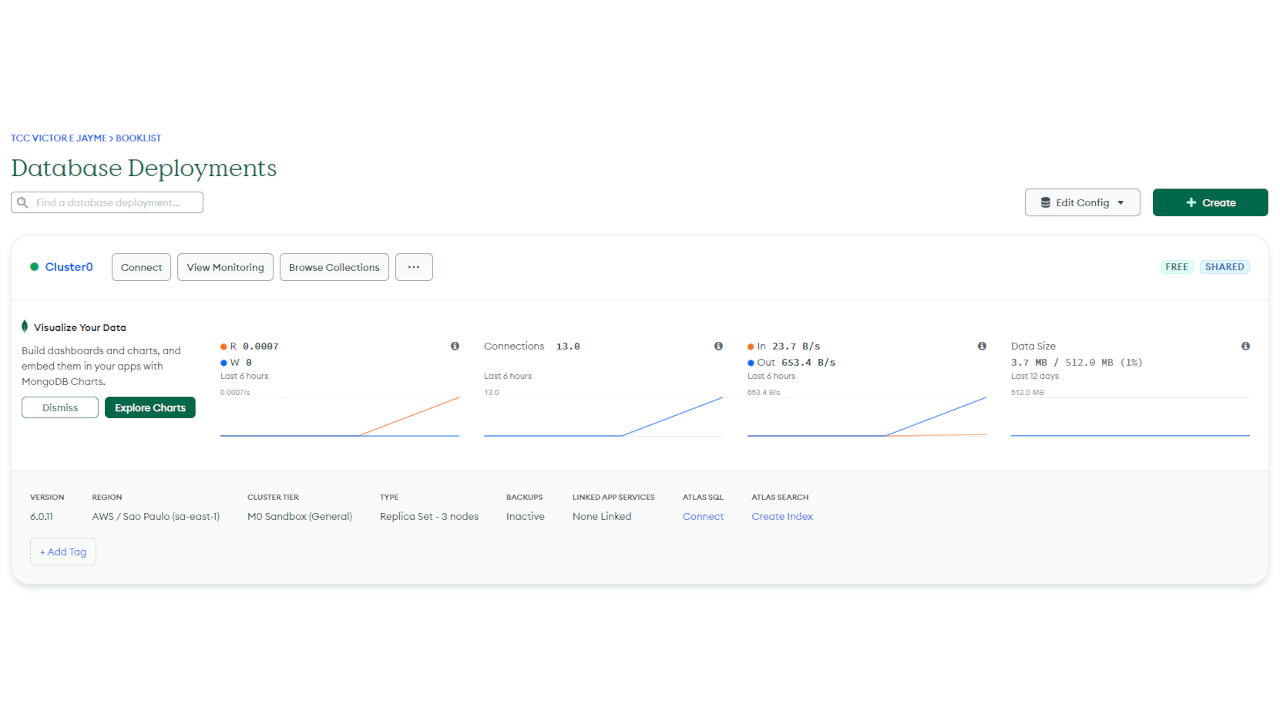Open the Cluster0 name link
Screen dimensions: 1280x720
pos(69,267)
